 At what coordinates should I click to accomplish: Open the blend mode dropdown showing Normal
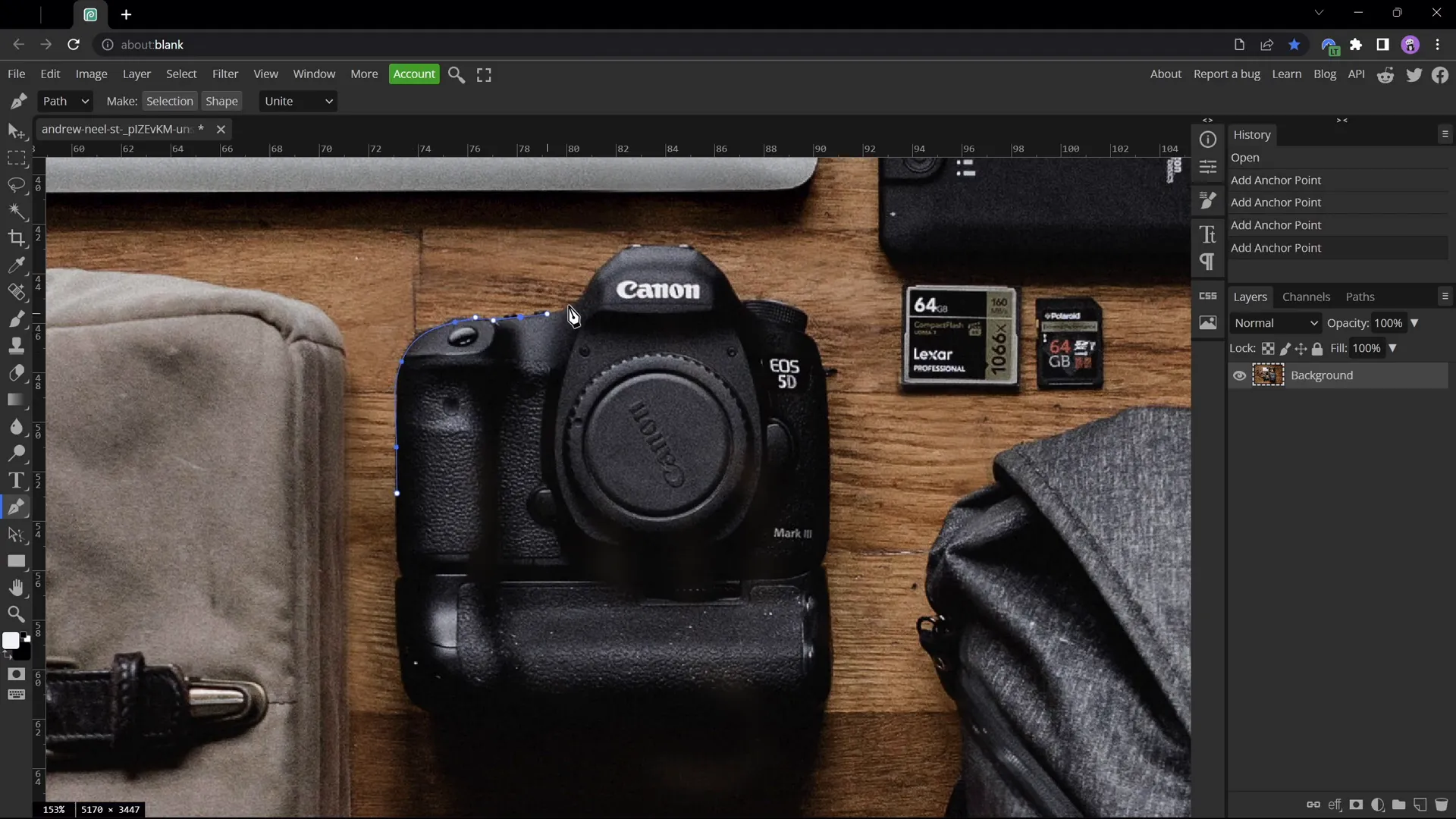click(1275, 322)
